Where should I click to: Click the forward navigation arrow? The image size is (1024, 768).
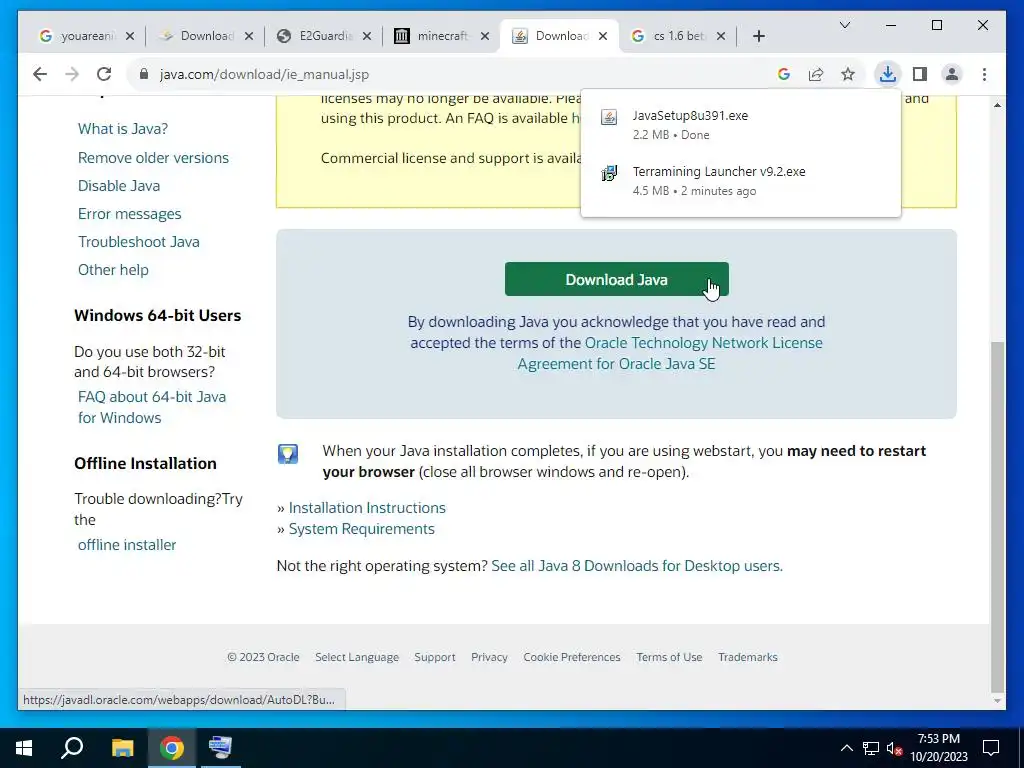(x=72, y=74)
